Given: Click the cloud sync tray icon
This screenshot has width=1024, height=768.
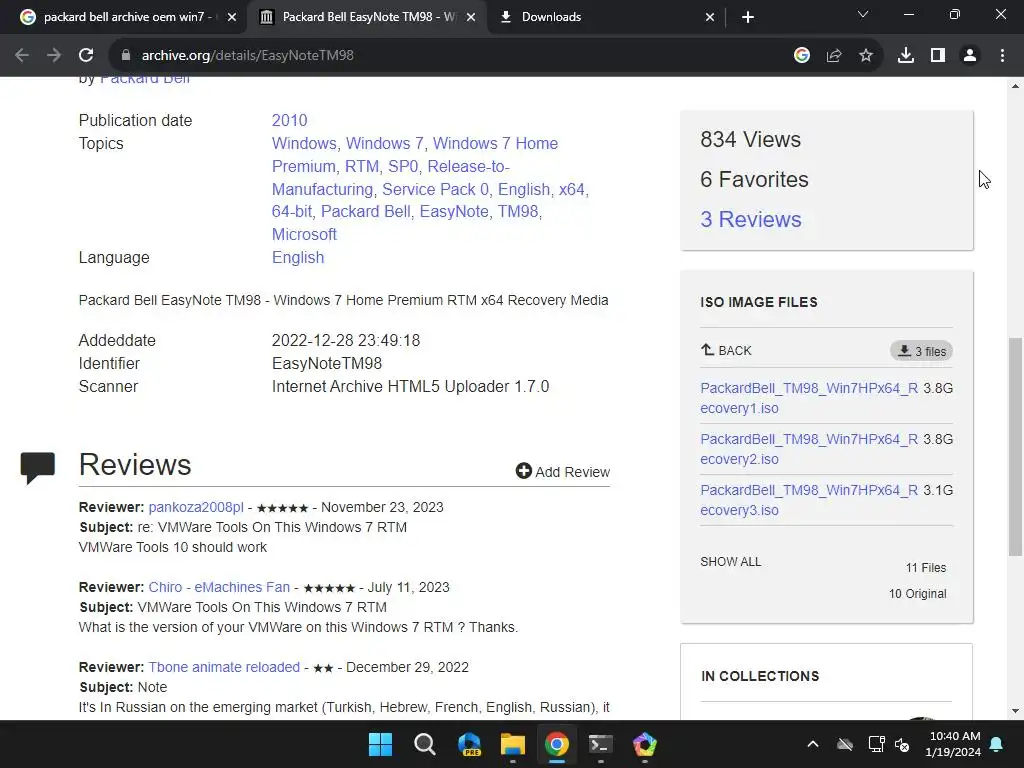Looking at the screenshot, I should [x=845, y=744].
